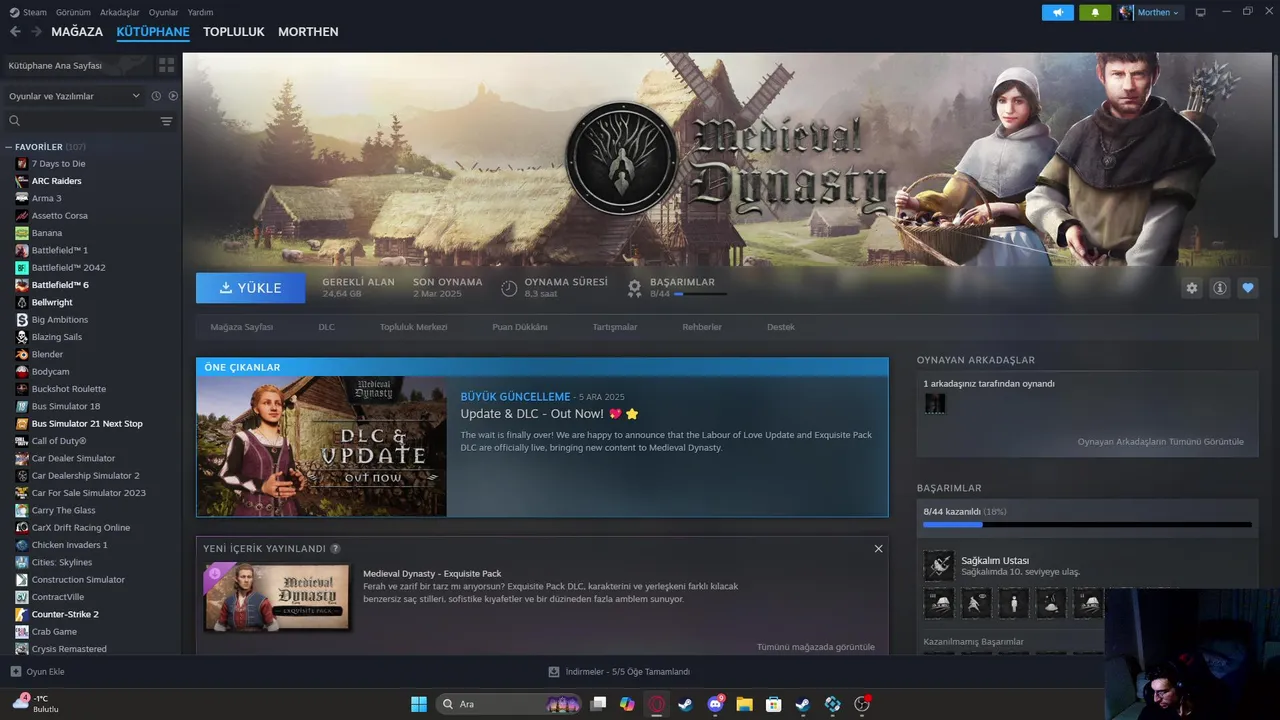The image size is (1280, 720).
Task: Open the green notifications bell
Action: click(x=1095, y=12)
